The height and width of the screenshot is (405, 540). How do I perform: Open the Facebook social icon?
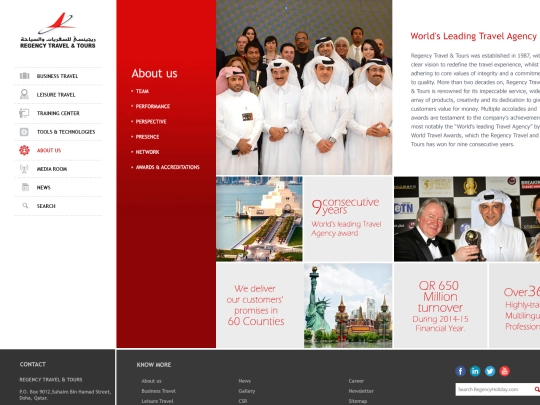[460, 371]
